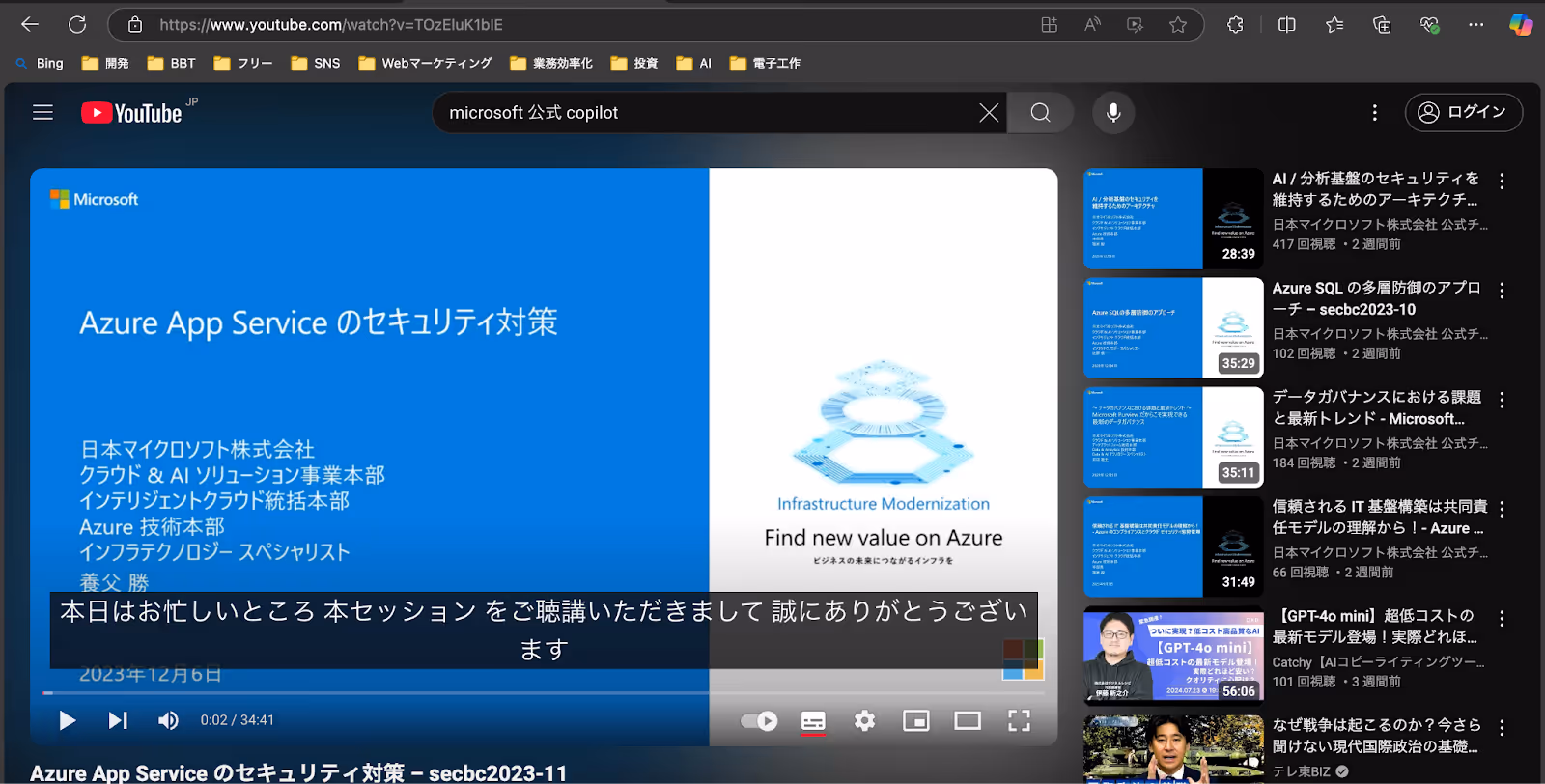Open the Favorites list icon in the toolbar
The width and height of the screenshot is (1545, 784).
coord(1334,25)
